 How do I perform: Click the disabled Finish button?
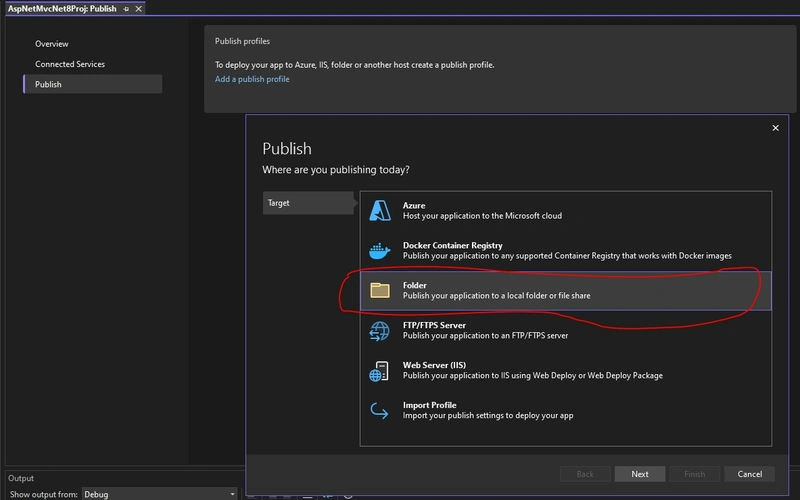coord(694,474)
